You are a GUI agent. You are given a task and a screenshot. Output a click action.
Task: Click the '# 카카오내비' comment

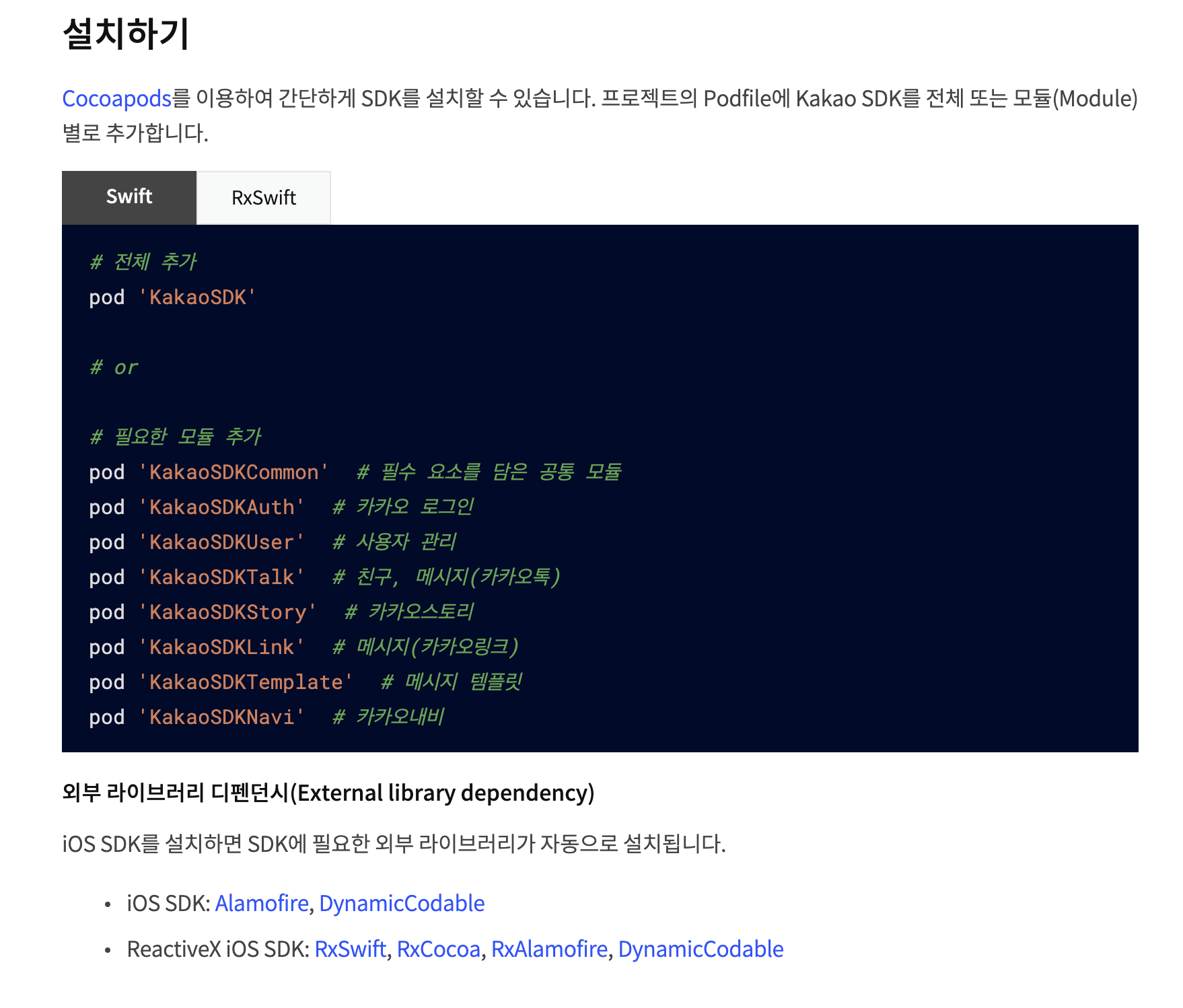[389, 717]
